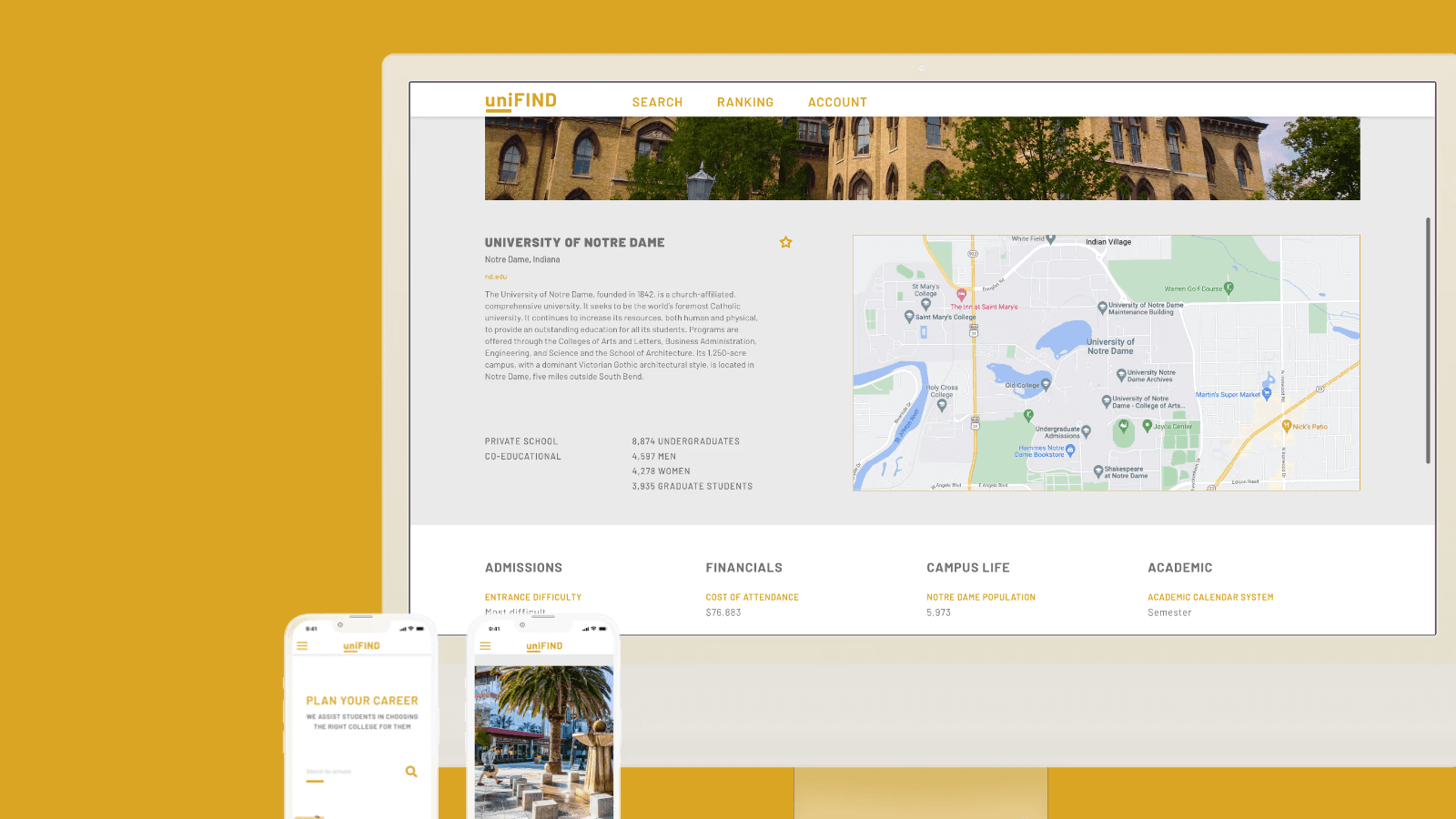
Task: Click the Undergraduate Admissions map pin
Action: click(1086, 431)
